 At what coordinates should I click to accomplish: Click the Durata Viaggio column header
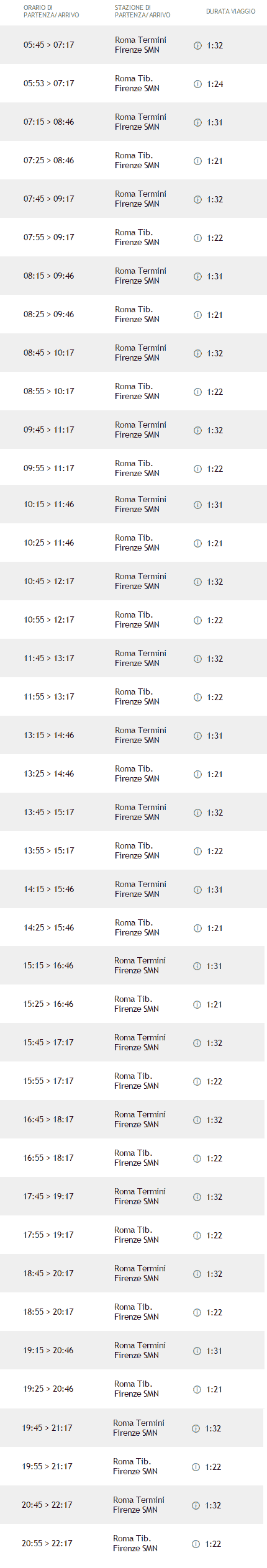[x=230, y=11]
